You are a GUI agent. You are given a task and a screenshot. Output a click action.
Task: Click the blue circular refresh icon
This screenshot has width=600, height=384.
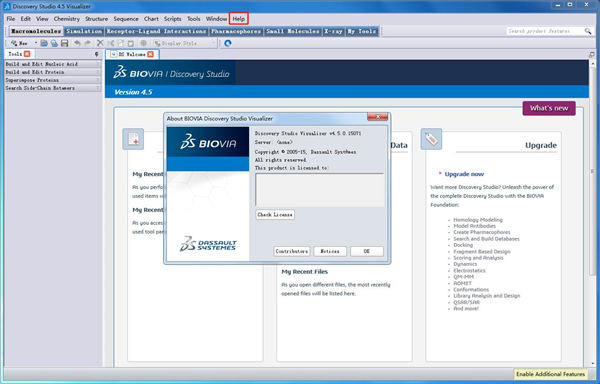pyautogui.click(x=228, y=43)
